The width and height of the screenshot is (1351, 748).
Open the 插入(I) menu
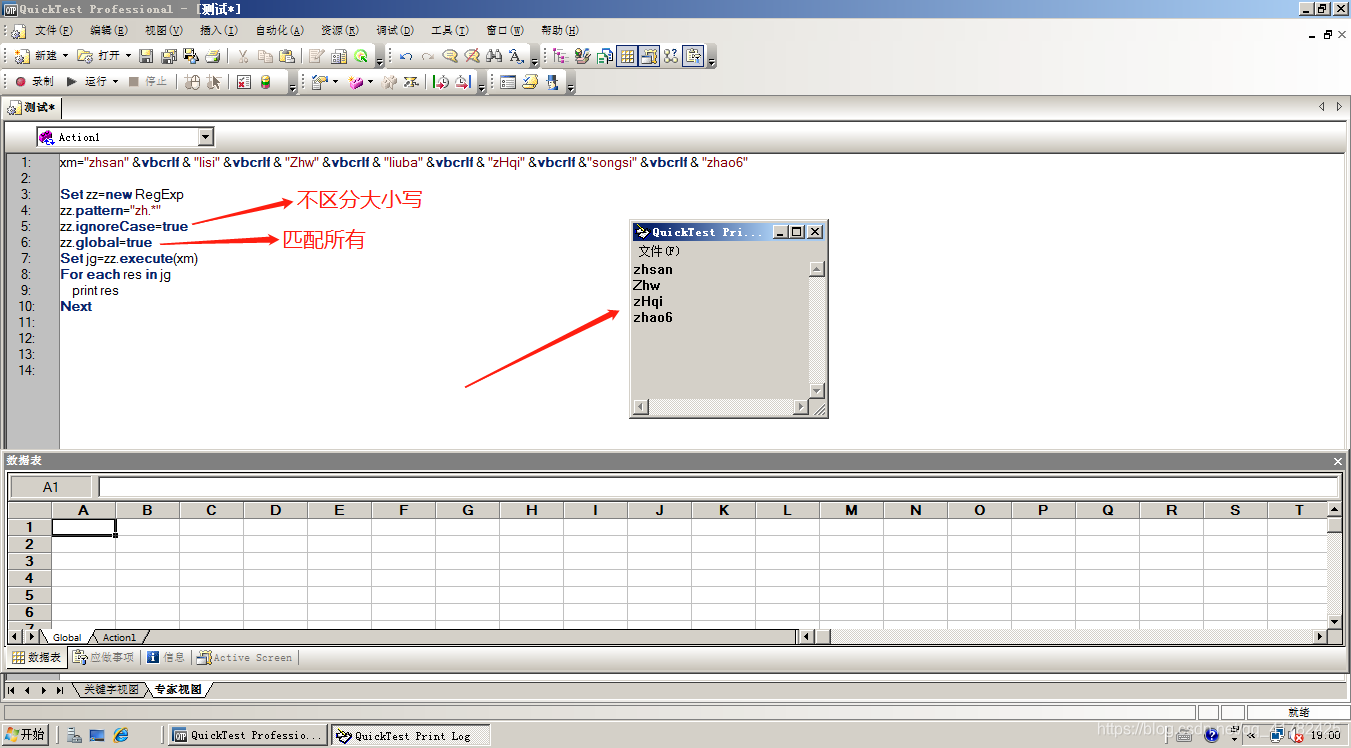pyautogui.click(x=219, y=31)
